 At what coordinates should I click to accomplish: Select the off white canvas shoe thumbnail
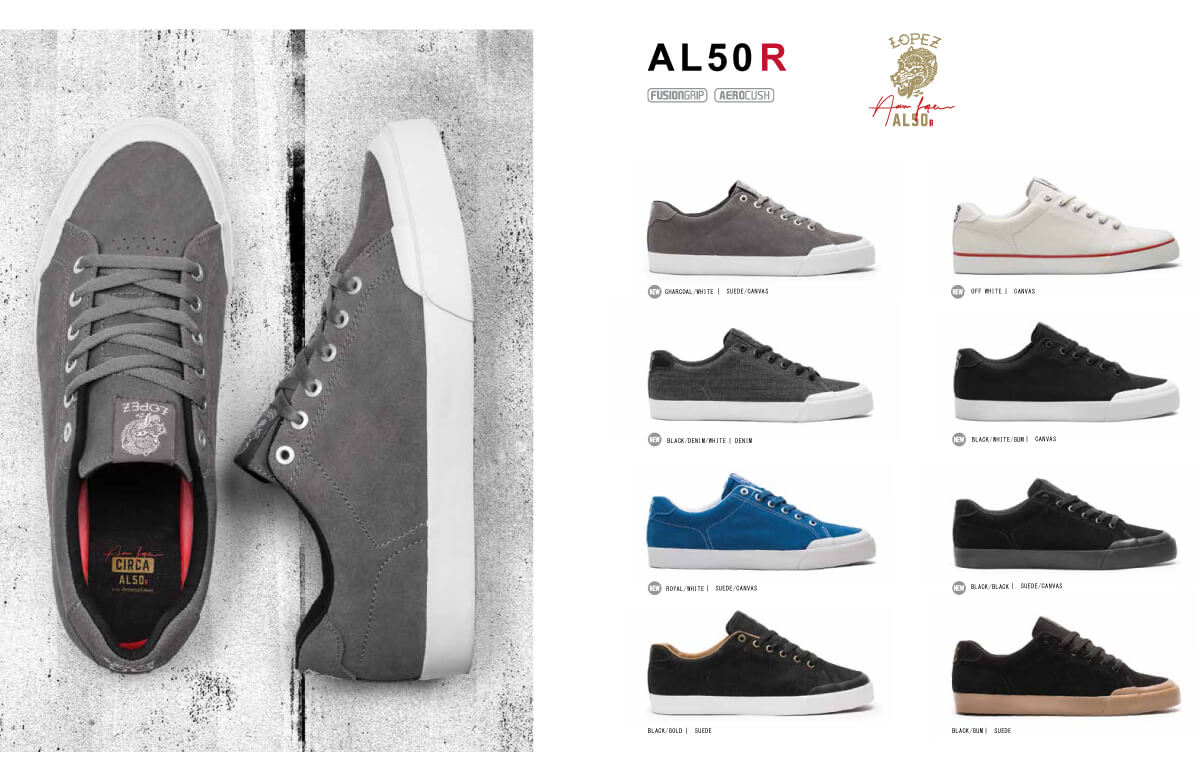[1065, 226]
